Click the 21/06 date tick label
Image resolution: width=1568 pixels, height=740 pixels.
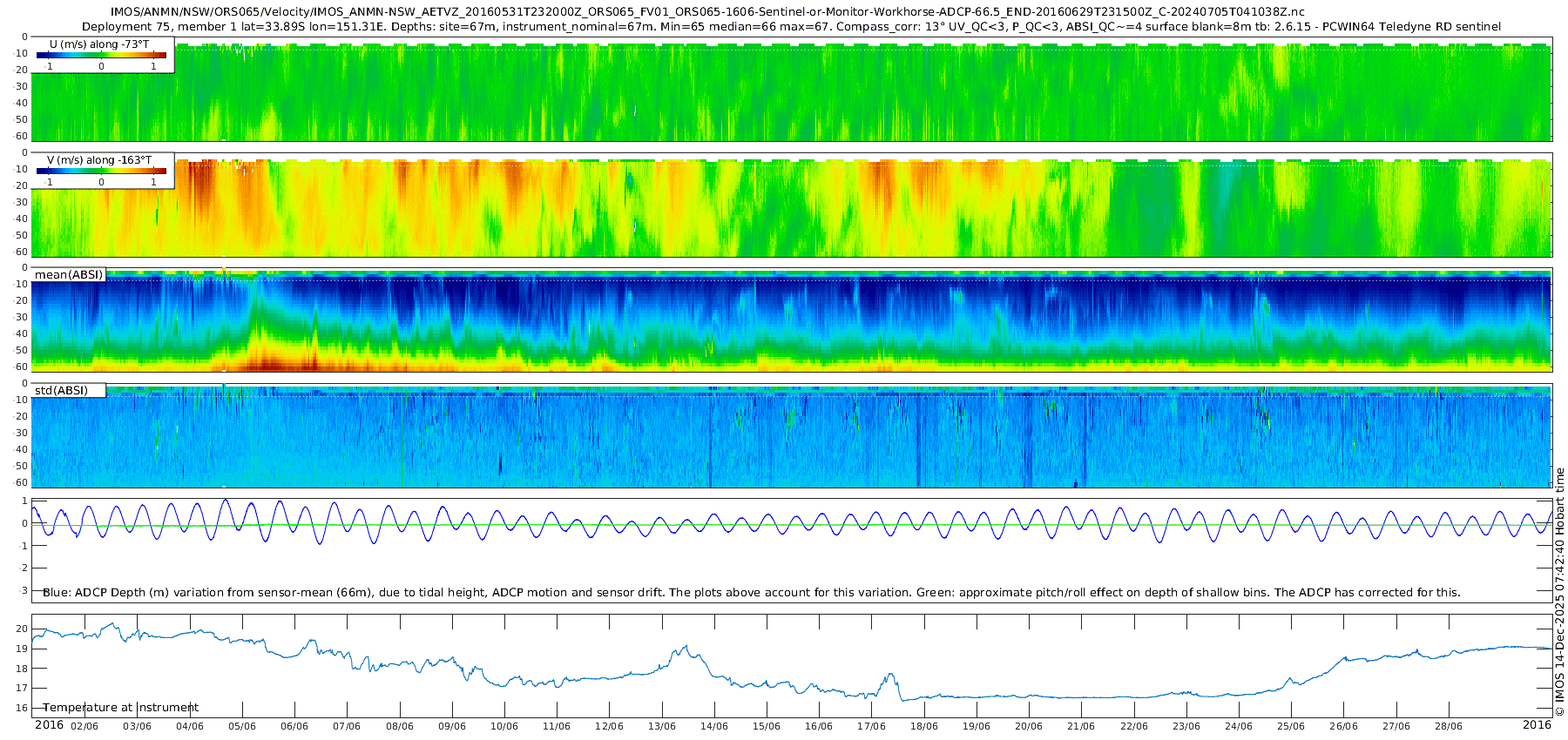[1081, 726]
